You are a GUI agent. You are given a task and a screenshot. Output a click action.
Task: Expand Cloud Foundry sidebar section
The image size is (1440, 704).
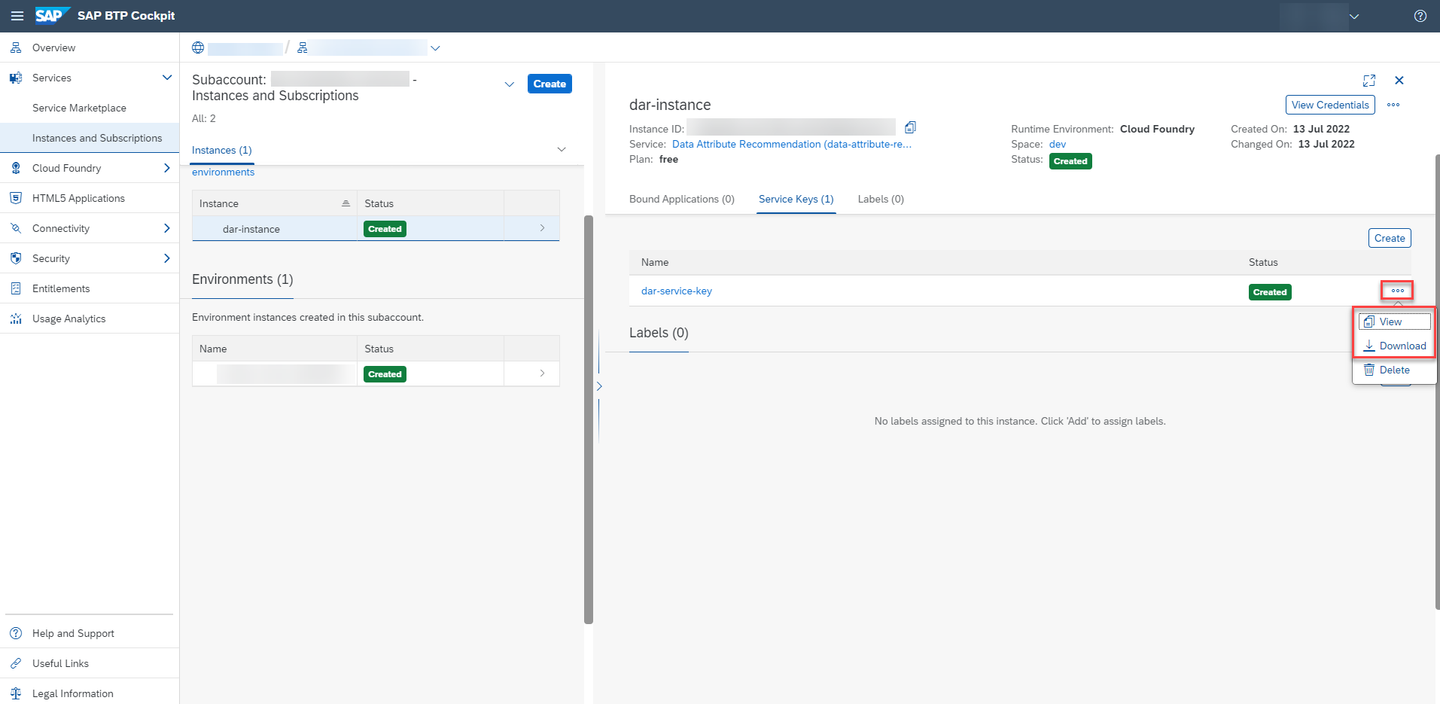[167, 168]
